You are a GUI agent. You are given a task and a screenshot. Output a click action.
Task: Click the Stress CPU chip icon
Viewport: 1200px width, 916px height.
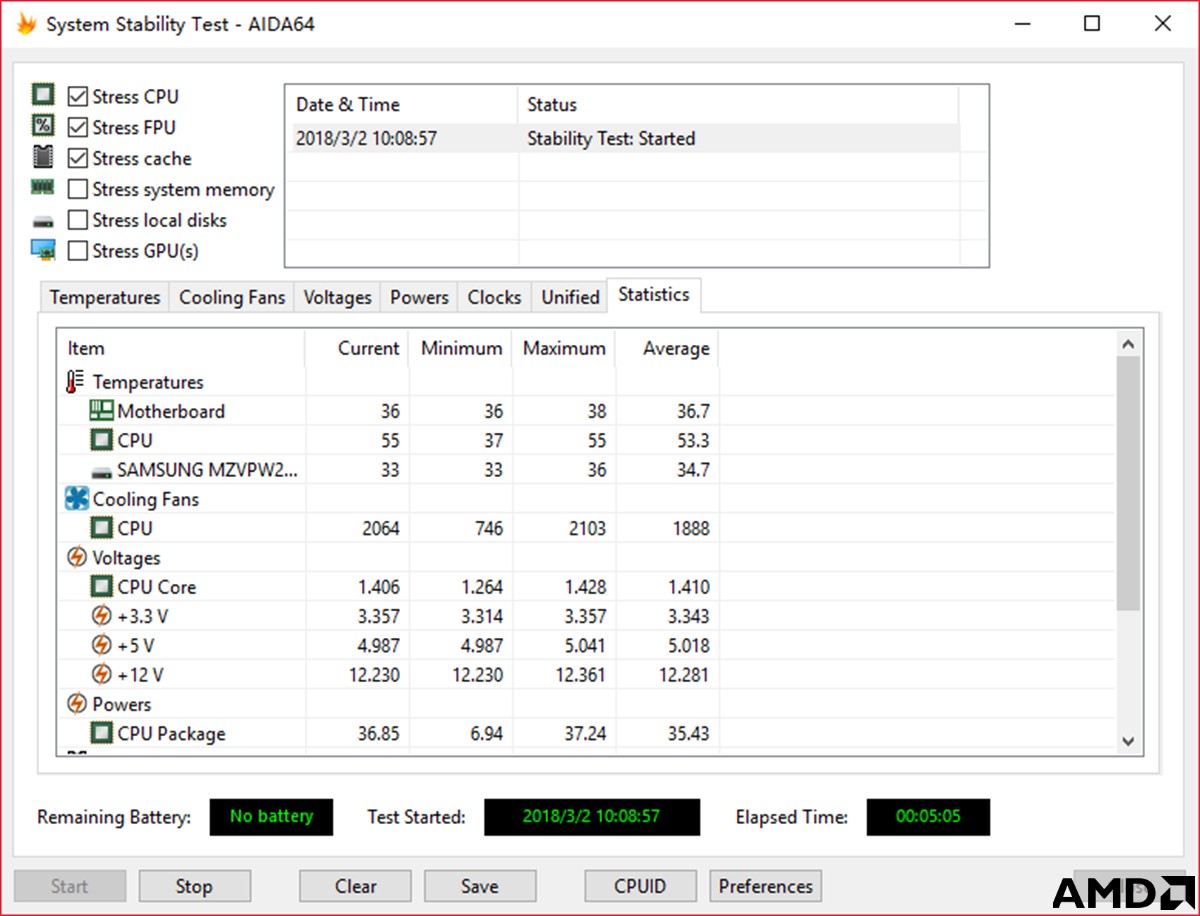[43, 96]
